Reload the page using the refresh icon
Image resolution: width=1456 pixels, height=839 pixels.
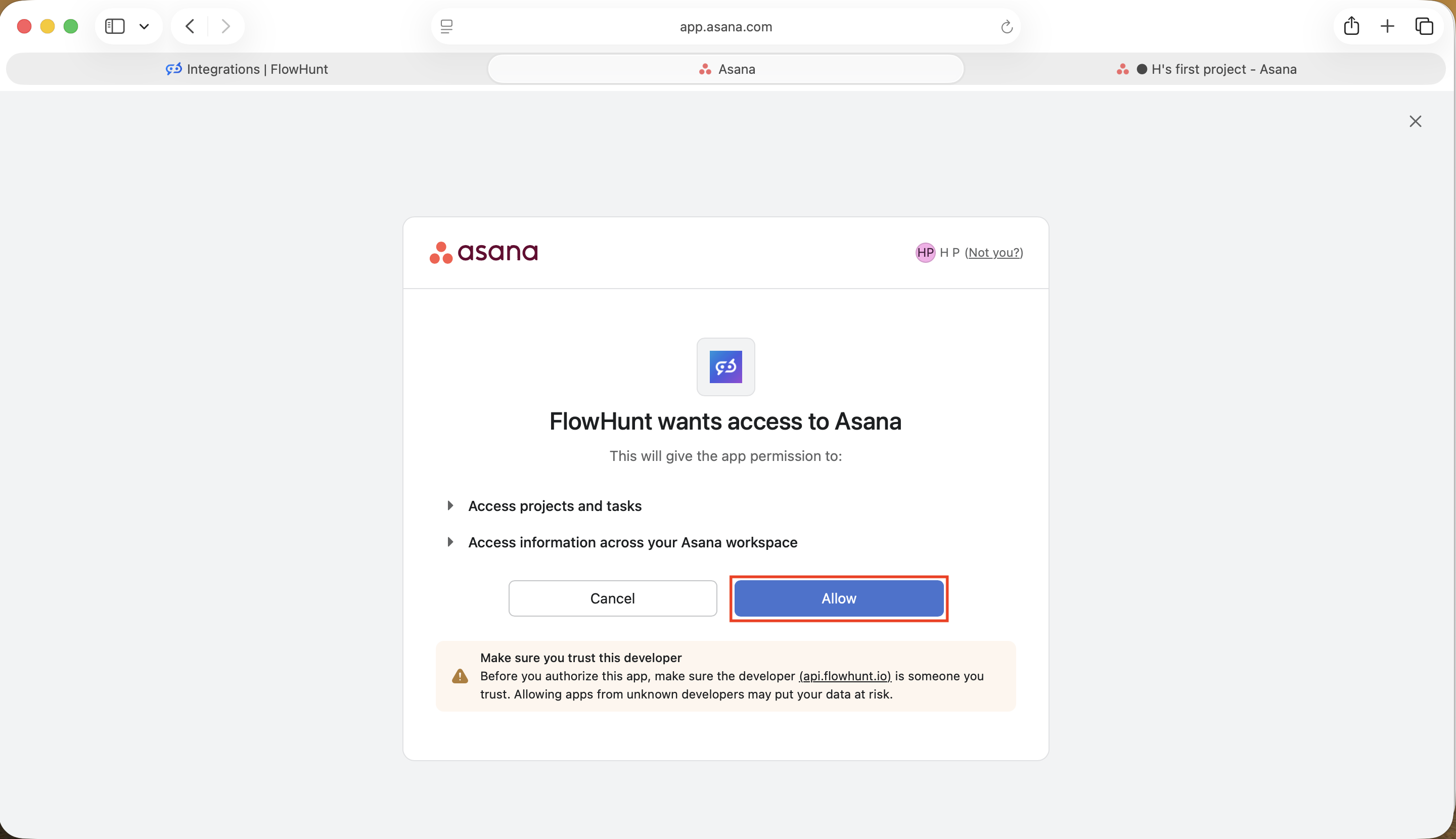coord(1006,26)
